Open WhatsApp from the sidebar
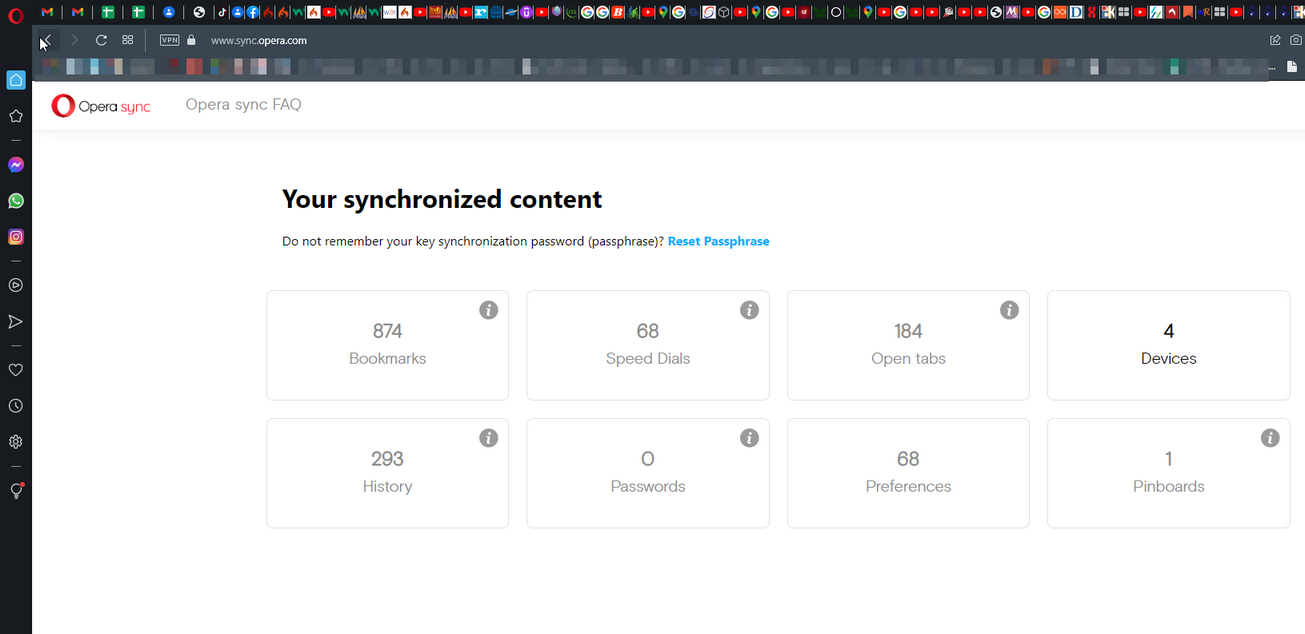1305x634 pixels. pyautogui.click(x=16, y=201)
